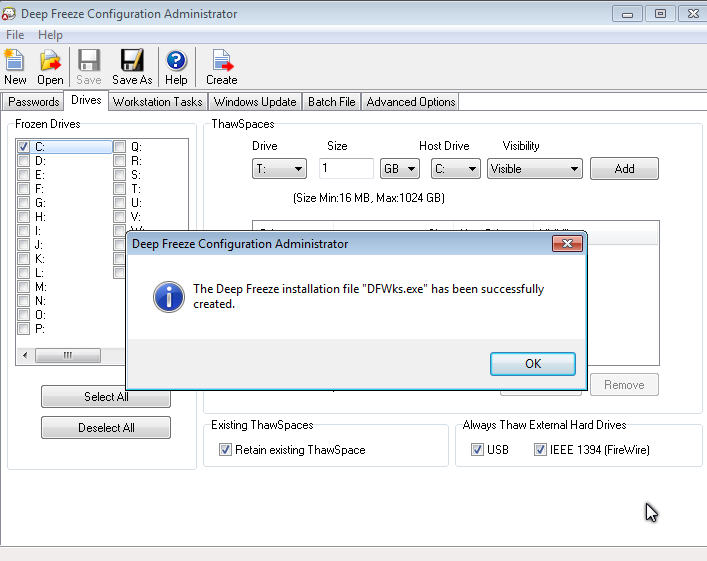Check the N: drive checkbox
The image size is (707, 561).
click(23, 300)
